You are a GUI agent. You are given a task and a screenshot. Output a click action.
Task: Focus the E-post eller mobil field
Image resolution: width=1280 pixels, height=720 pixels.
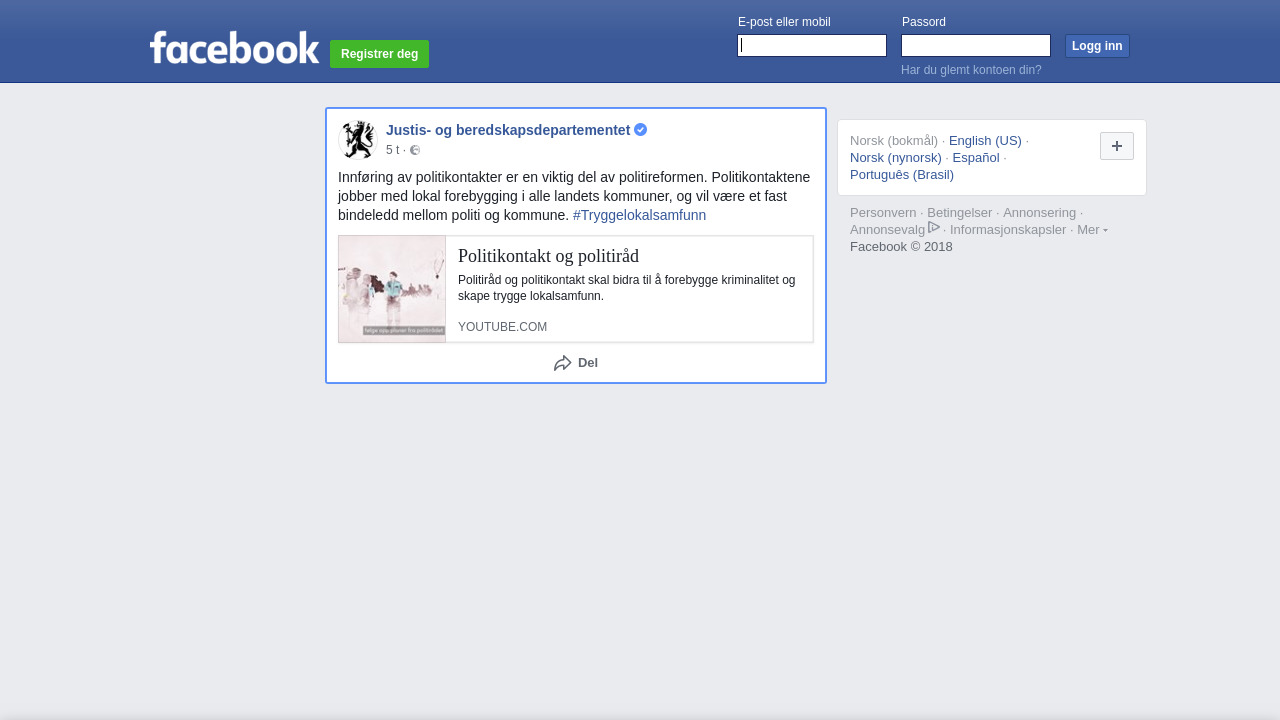[x=812, y=46]
